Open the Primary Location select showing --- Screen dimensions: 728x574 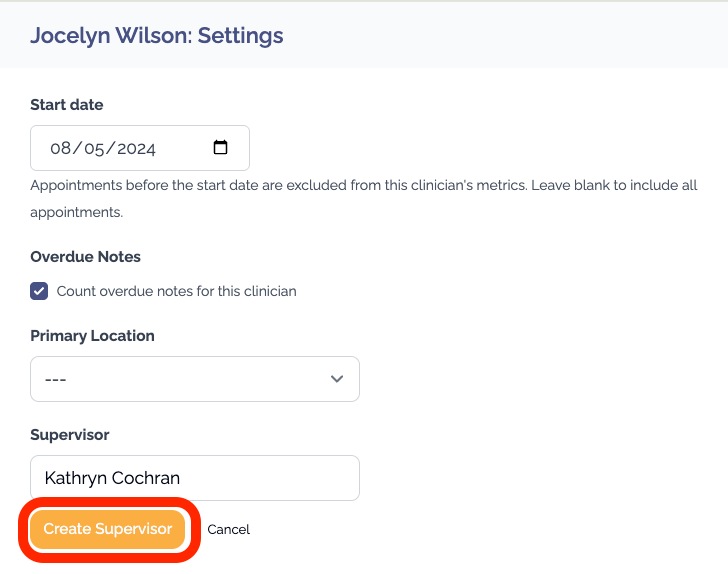[x=195, y=379]
